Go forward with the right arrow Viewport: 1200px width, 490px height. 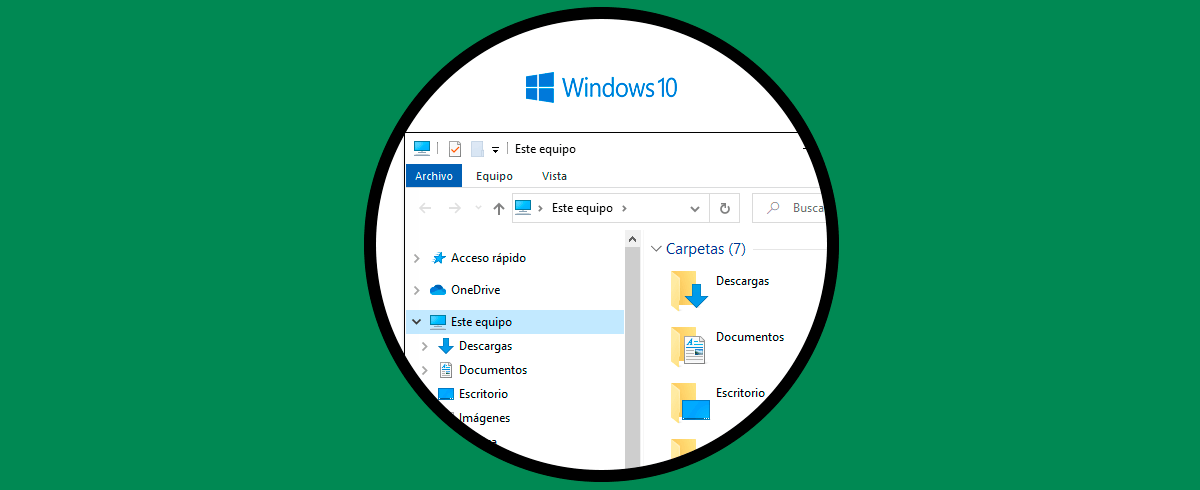(x=454, y=208)
